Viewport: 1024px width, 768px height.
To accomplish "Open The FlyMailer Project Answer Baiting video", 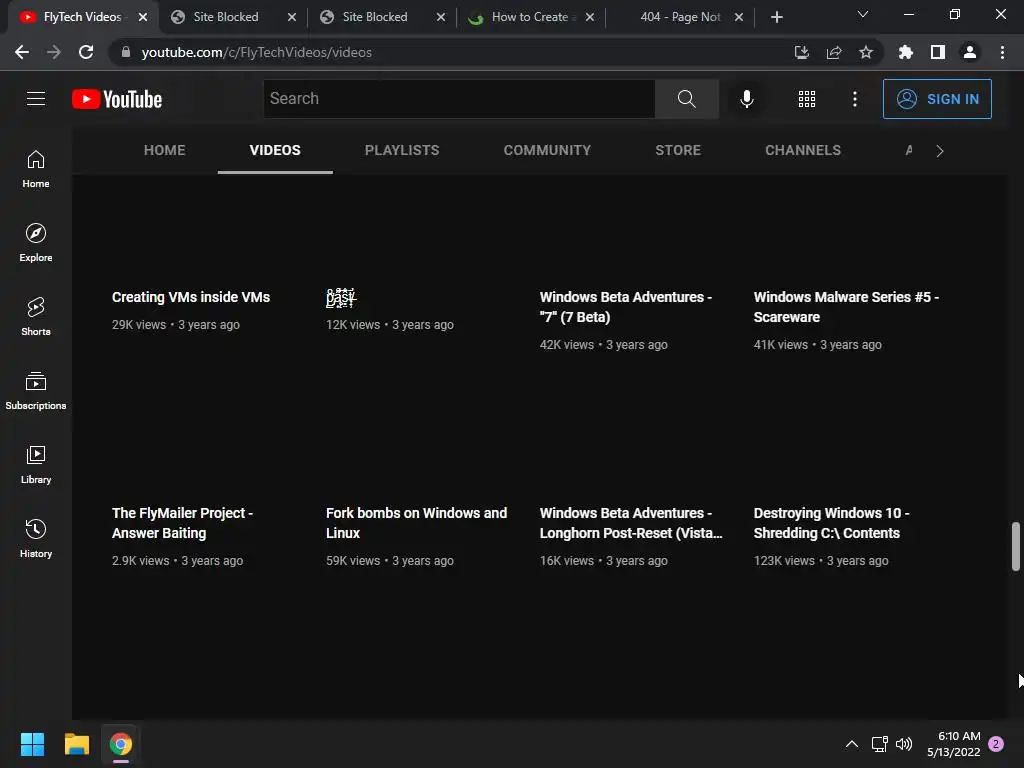I will (182, 523).
